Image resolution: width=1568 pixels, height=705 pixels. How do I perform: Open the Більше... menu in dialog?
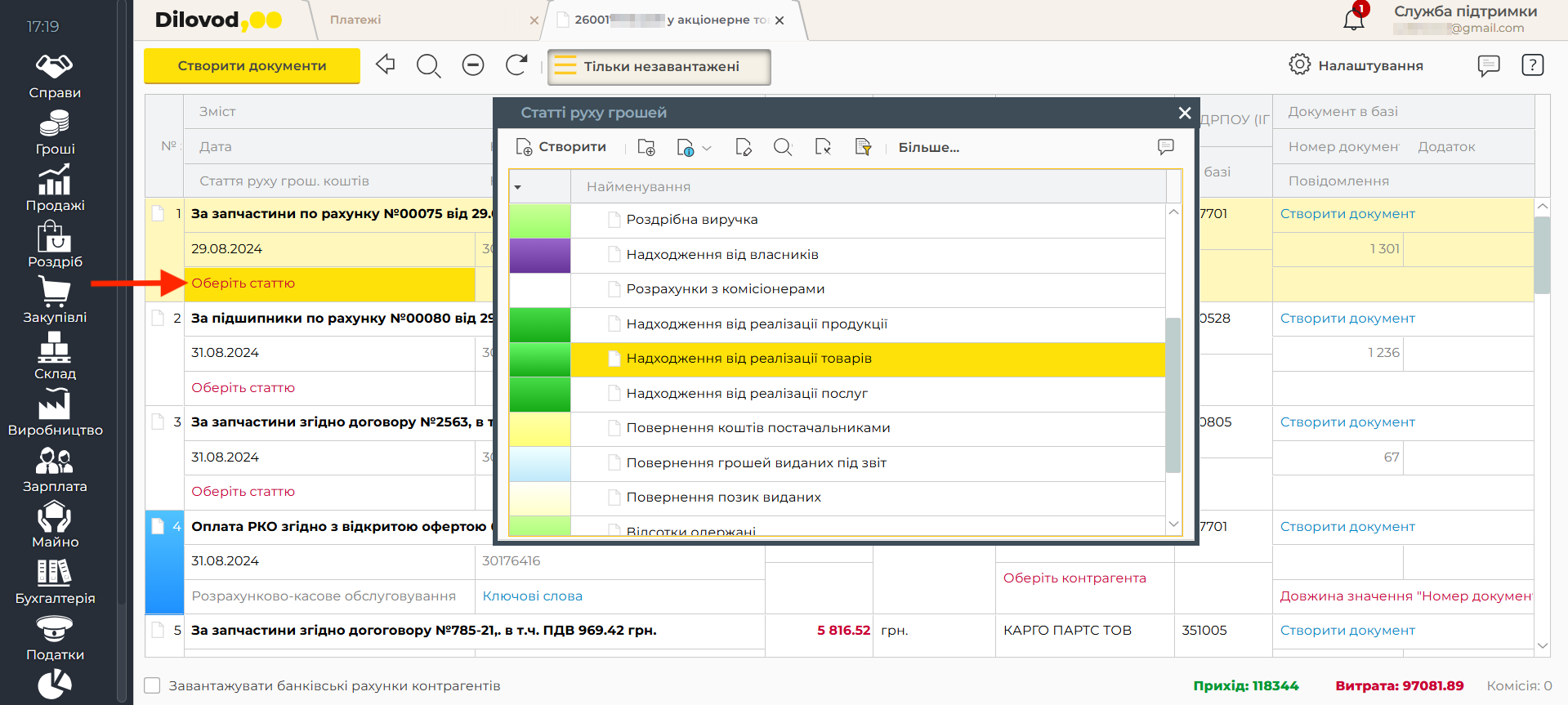tap(928, 148)
